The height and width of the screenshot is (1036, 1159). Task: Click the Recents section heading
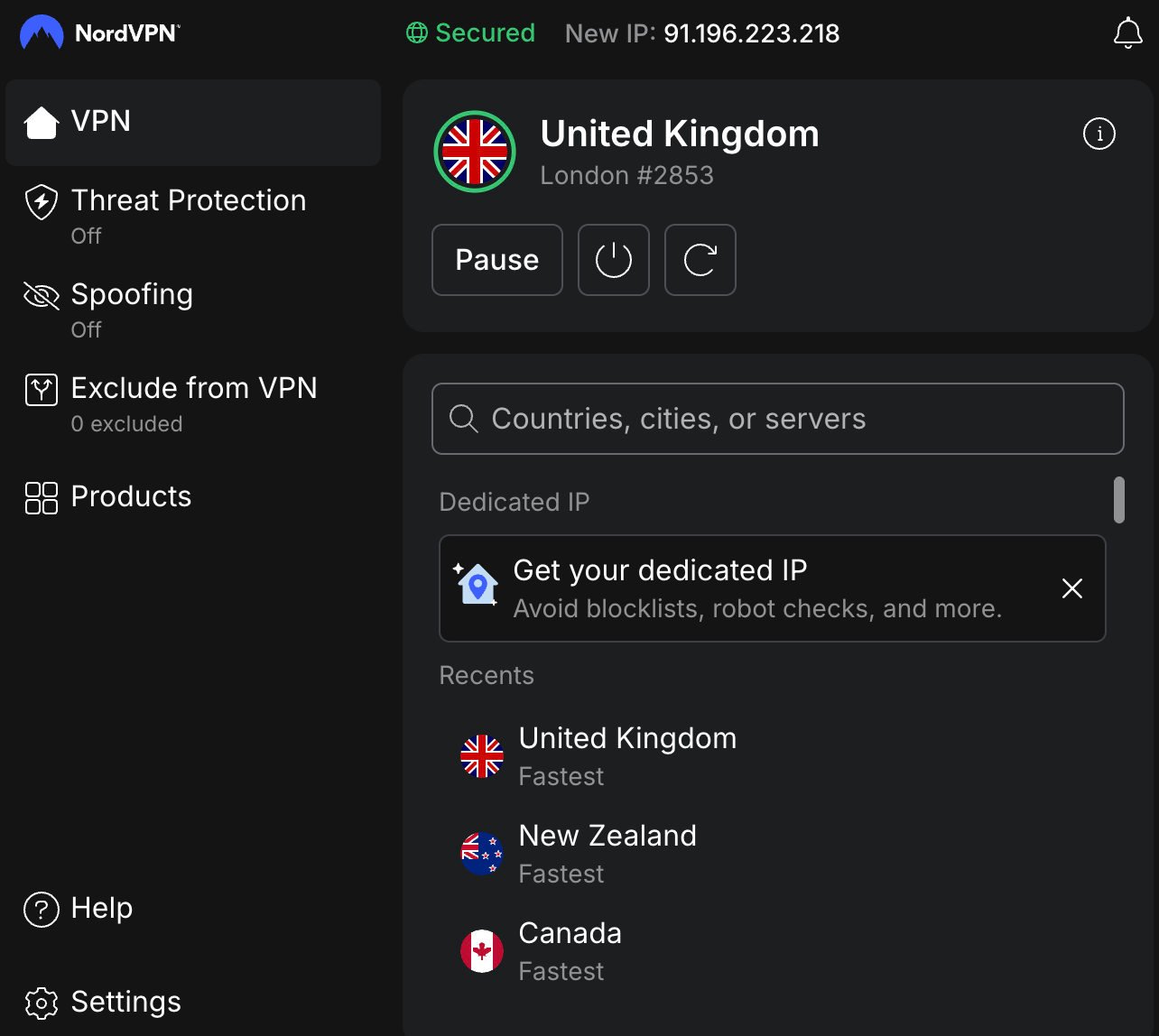(x=487, y=675)
